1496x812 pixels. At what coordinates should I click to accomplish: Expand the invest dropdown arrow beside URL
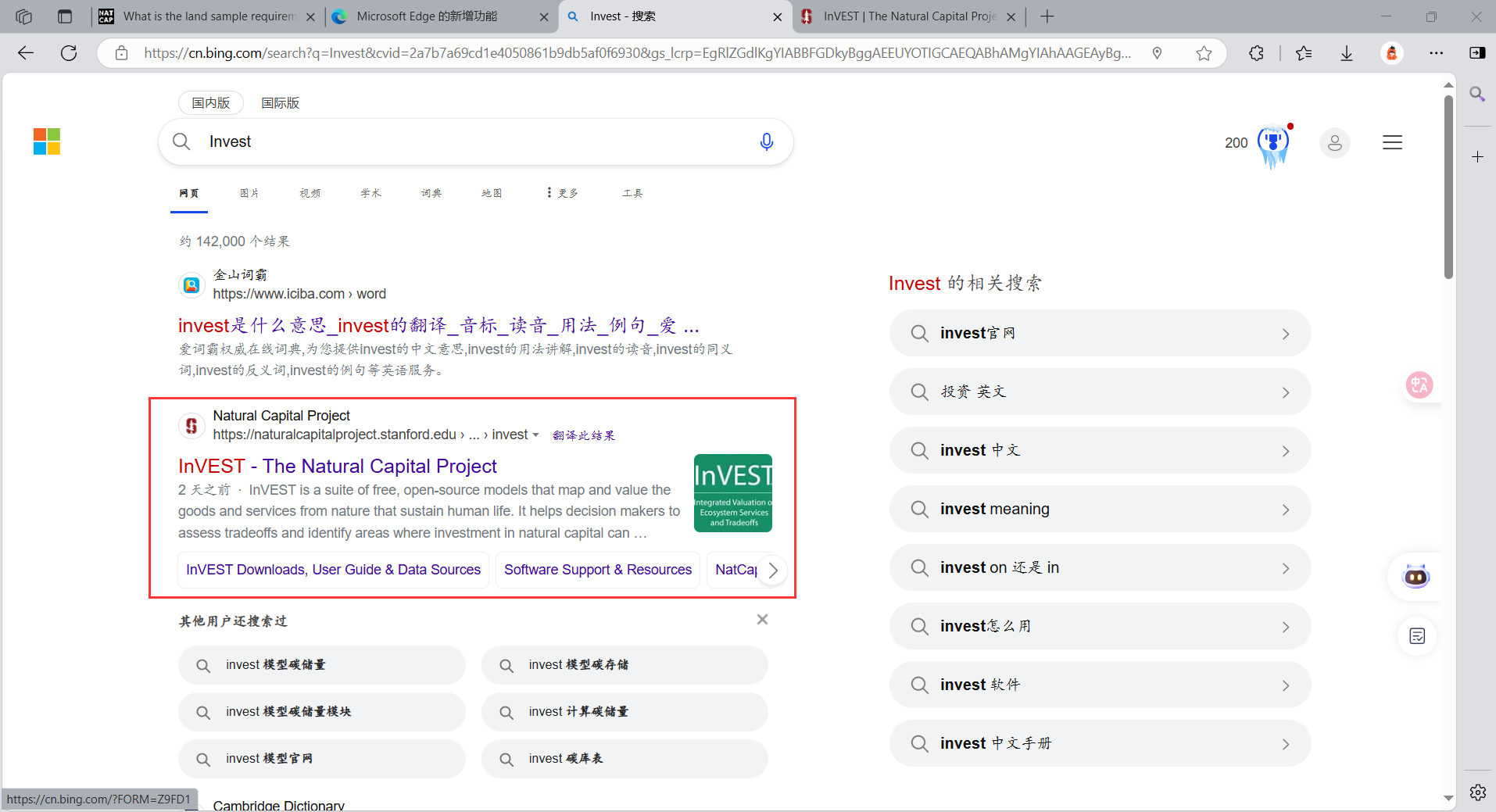pyautogui.click(x=535, y=435)
